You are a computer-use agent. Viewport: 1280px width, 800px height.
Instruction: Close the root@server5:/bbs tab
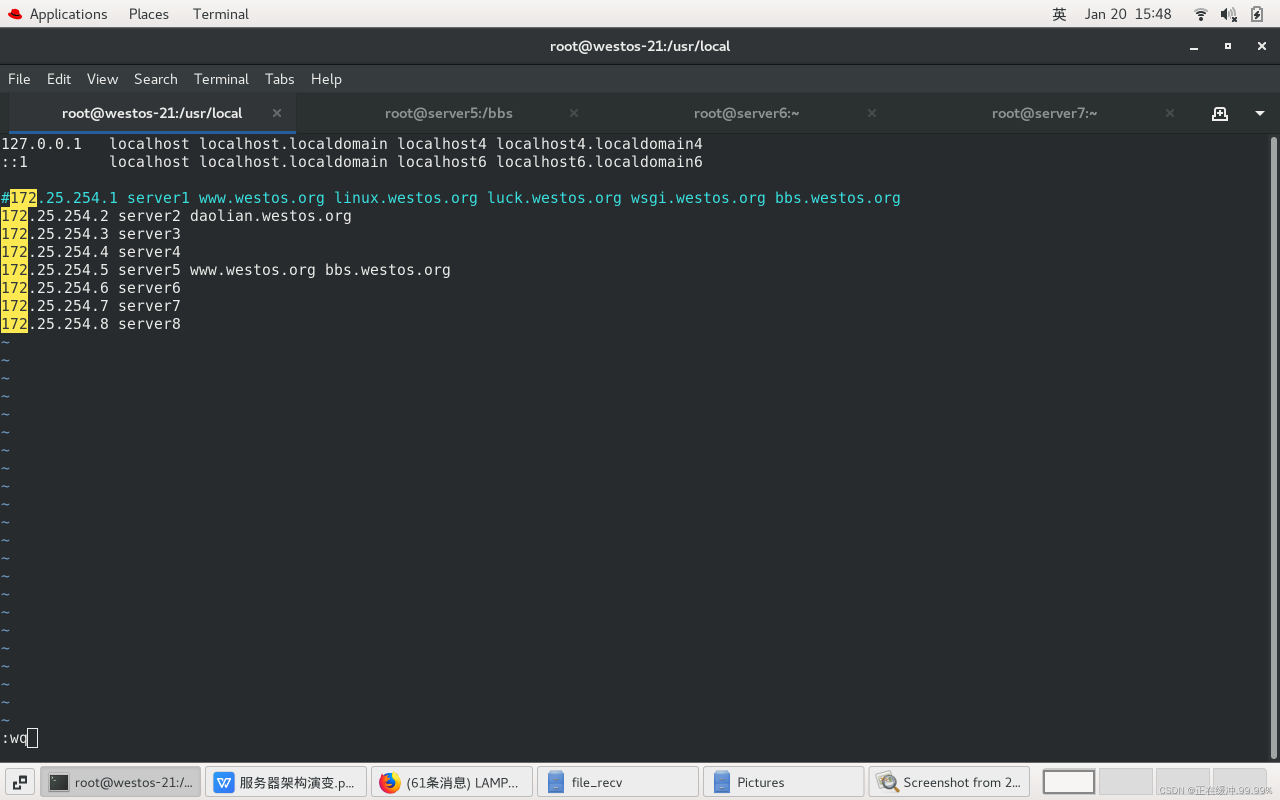tap(574, 113)
